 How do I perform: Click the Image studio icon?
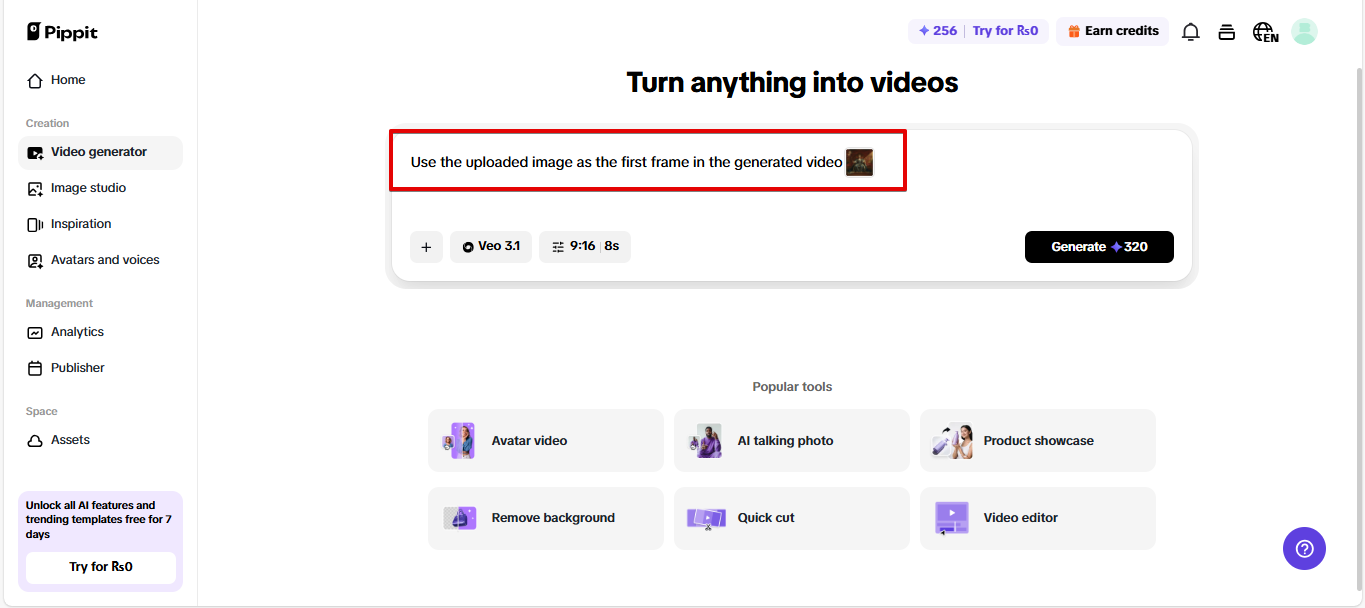pos(35,188)
